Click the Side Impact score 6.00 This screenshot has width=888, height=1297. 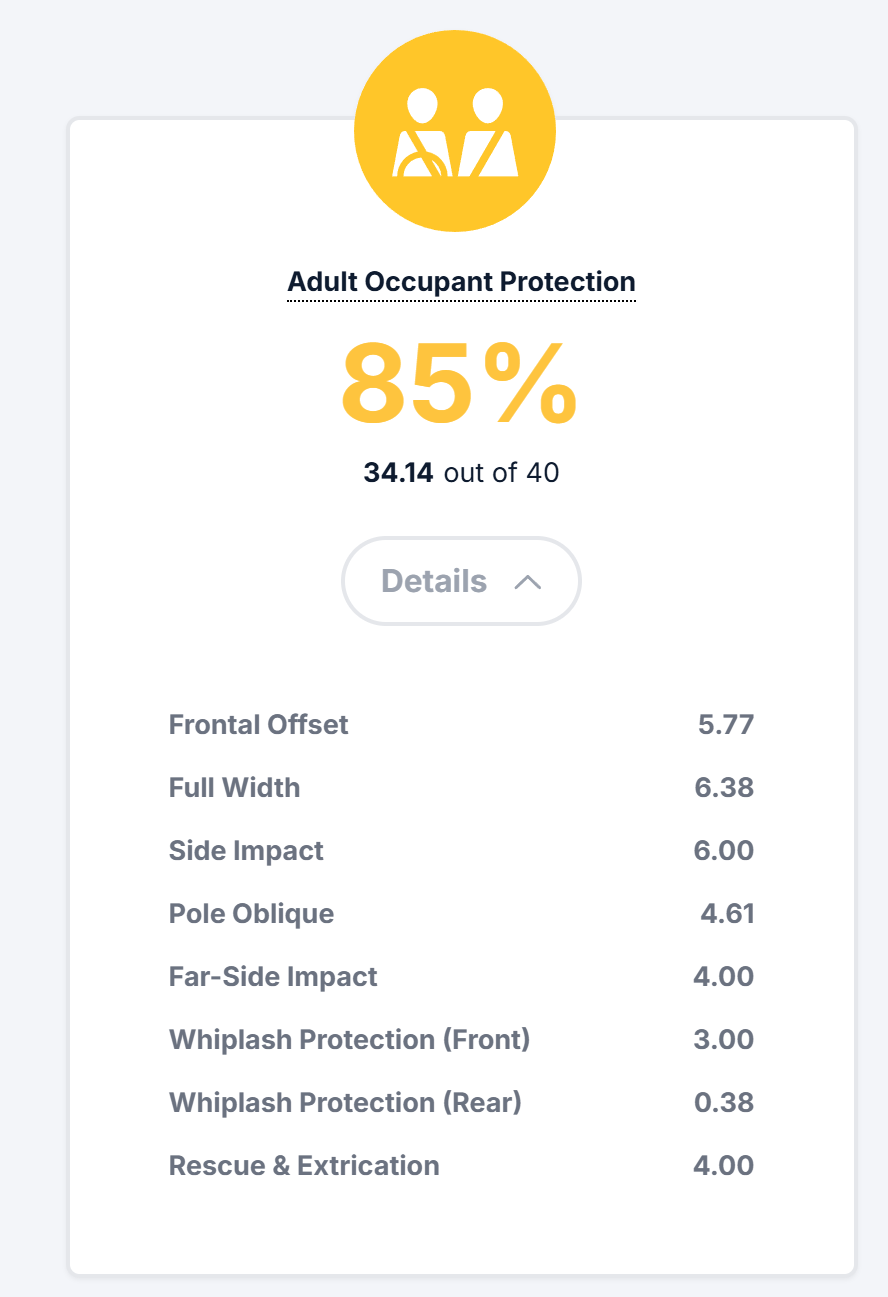click(724, 850)
